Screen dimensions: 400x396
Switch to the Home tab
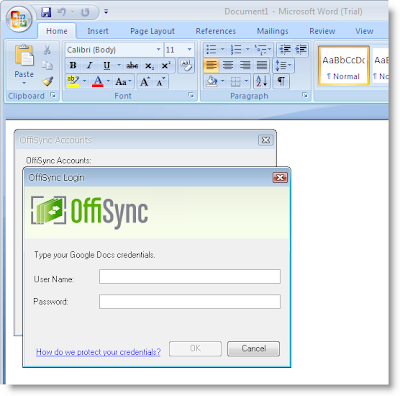57,31
